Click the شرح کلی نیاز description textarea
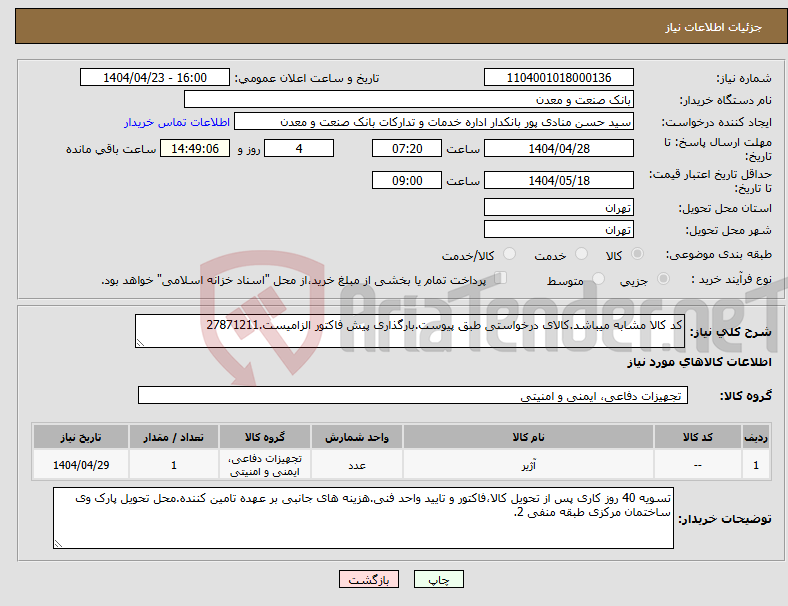Image resolution: width=788 pixels, height=606 pixels. click(x=410, y=331)
